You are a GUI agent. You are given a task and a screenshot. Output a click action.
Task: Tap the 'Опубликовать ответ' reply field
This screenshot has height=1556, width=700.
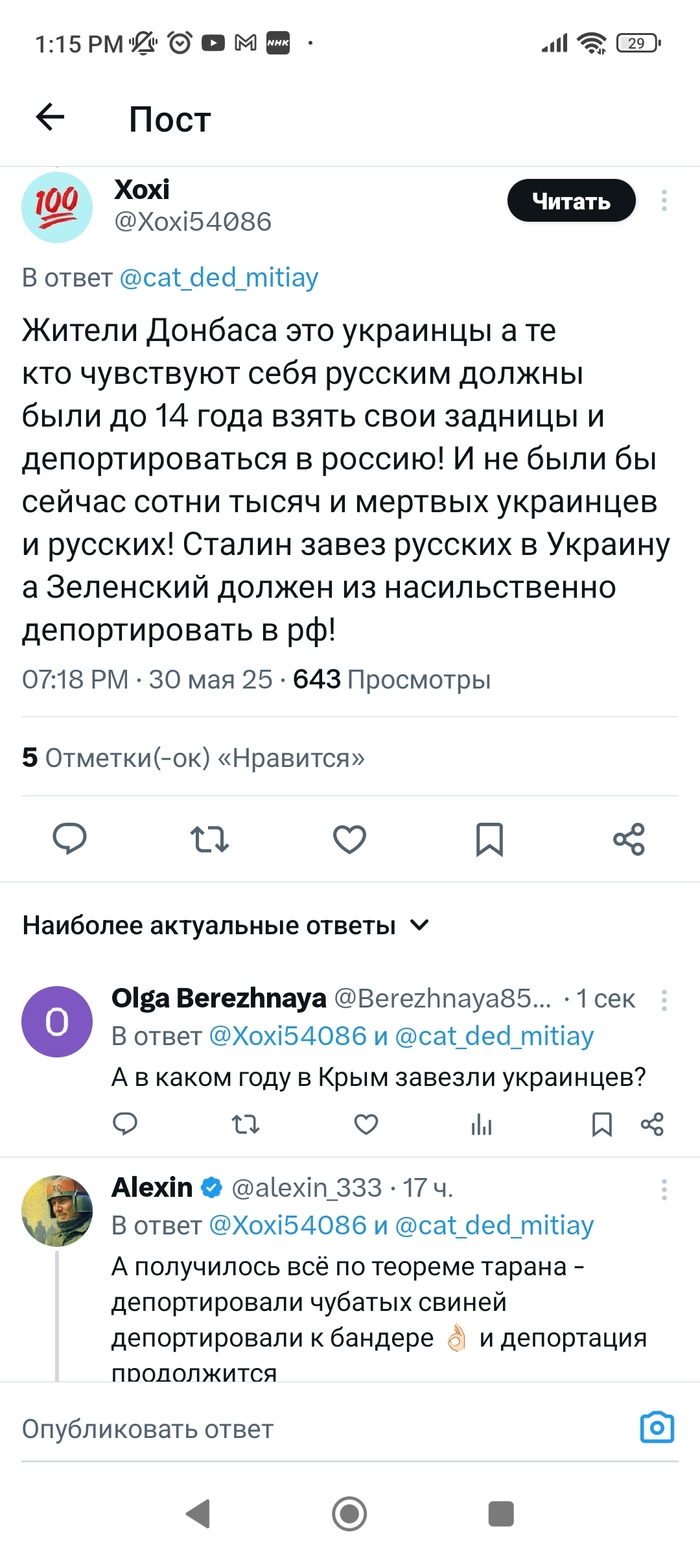pos(300,1428)
